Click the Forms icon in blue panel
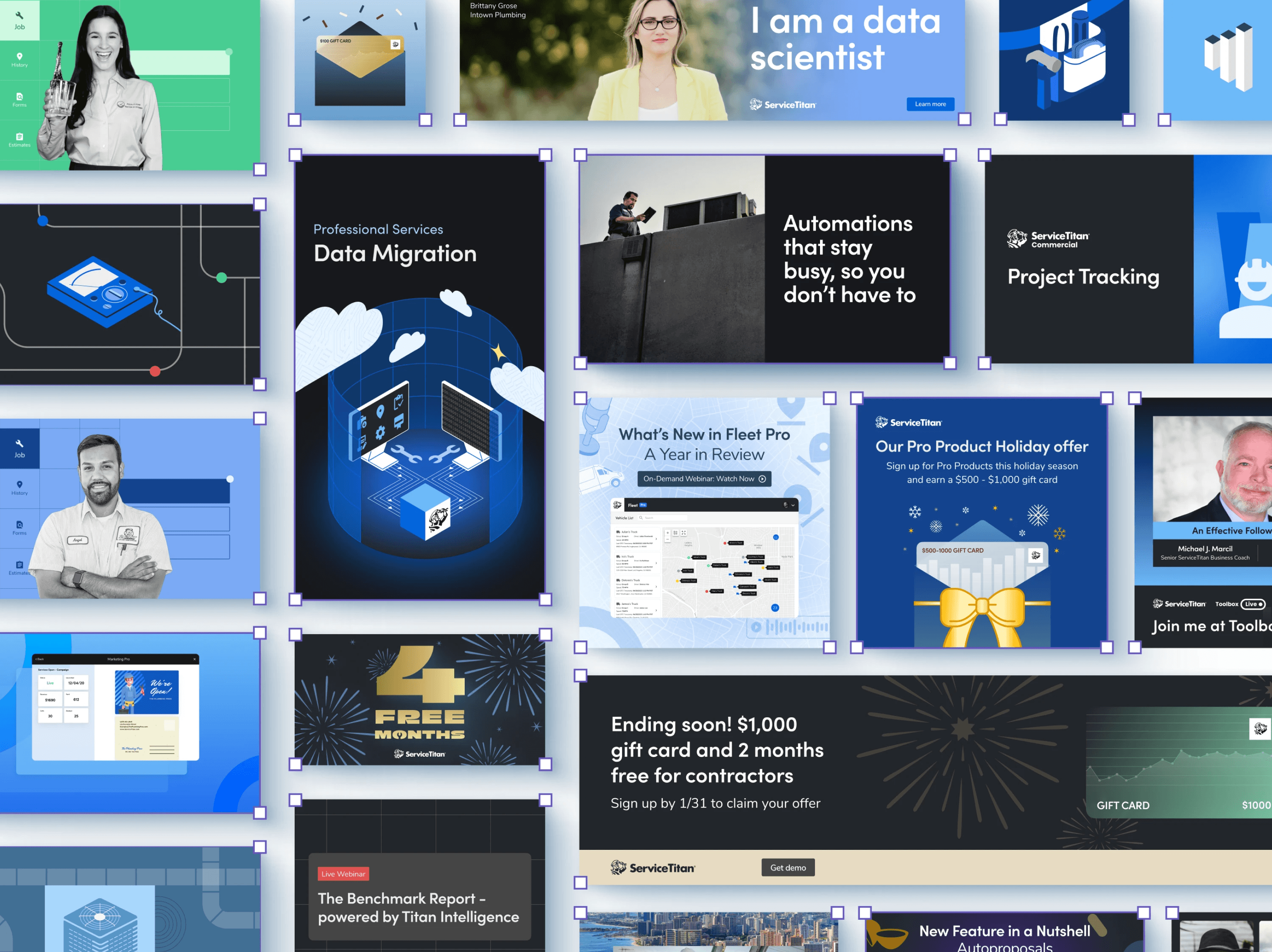Viewport: 1272px width, 952px height. coord(20,524)
